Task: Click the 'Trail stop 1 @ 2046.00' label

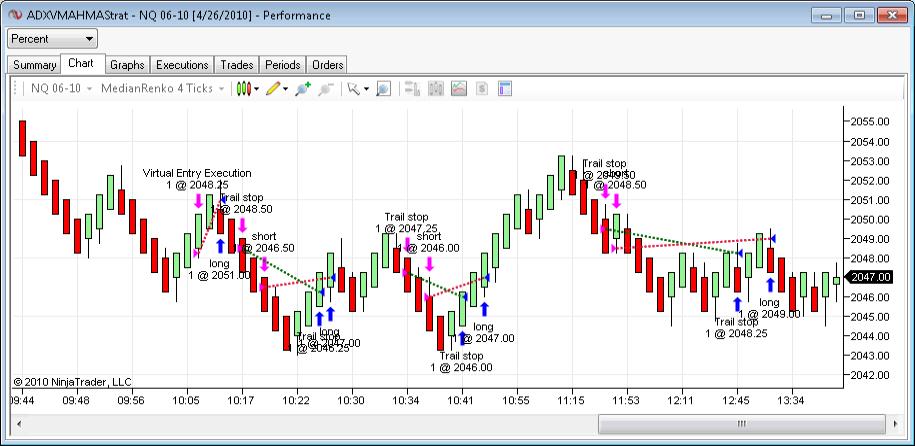Action: 462,361
